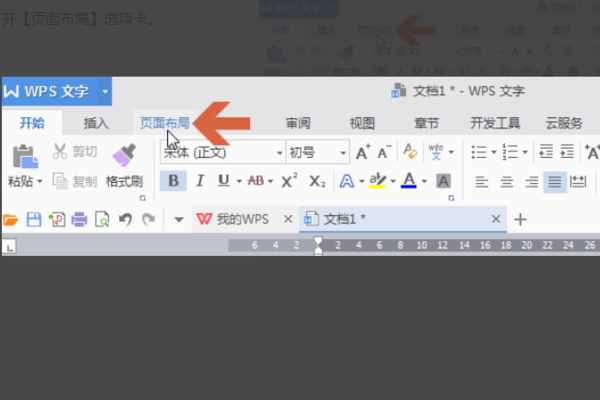The width and height of the screenshot is (600, 400).
Task: Toggle bold formatting
Action: pos(173,181)
